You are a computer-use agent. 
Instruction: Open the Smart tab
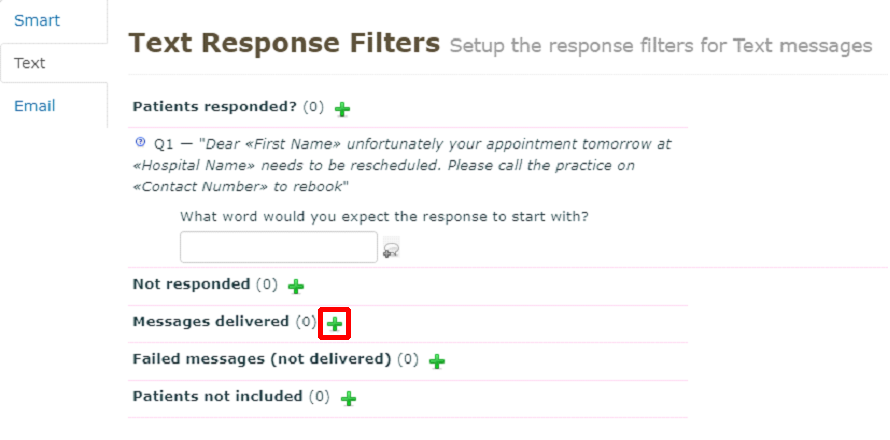[37, 20]
